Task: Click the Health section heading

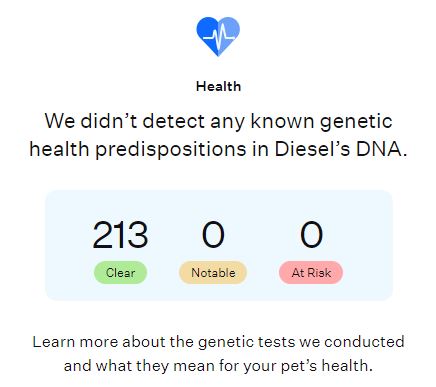Action: click(x=218, y=86)
